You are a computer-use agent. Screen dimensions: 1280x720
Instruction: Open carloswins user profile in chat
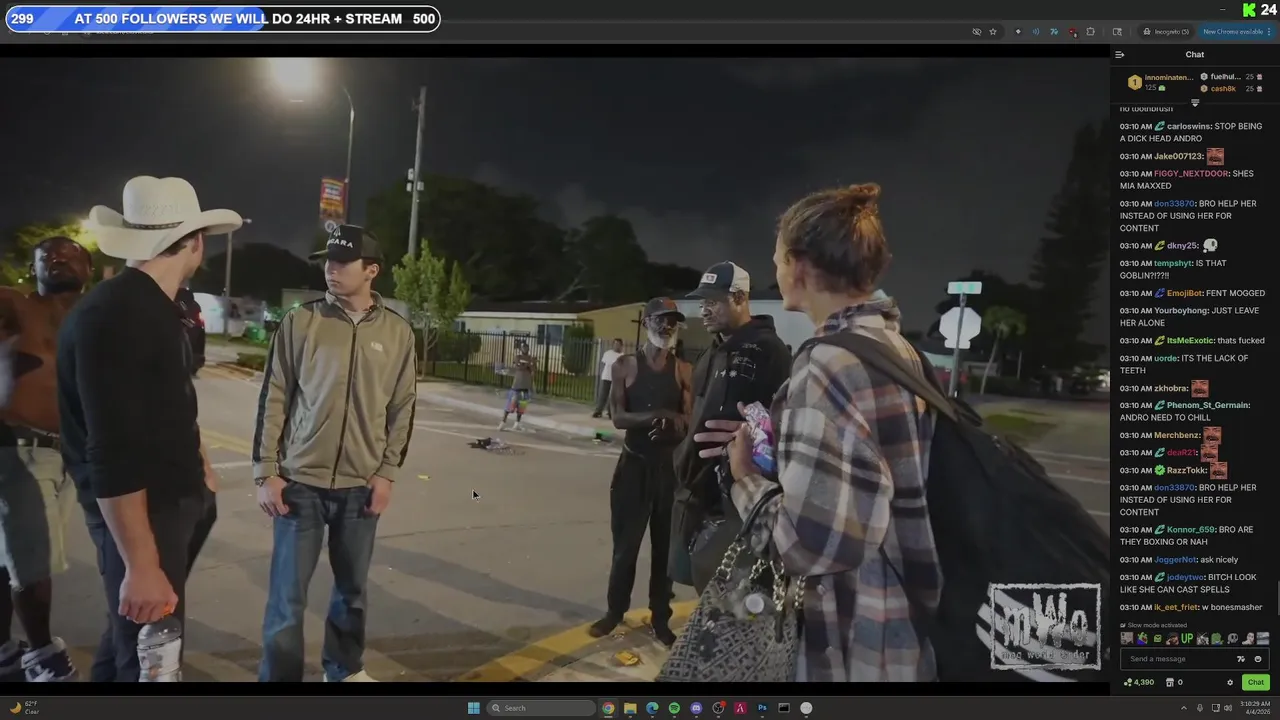1188,127
